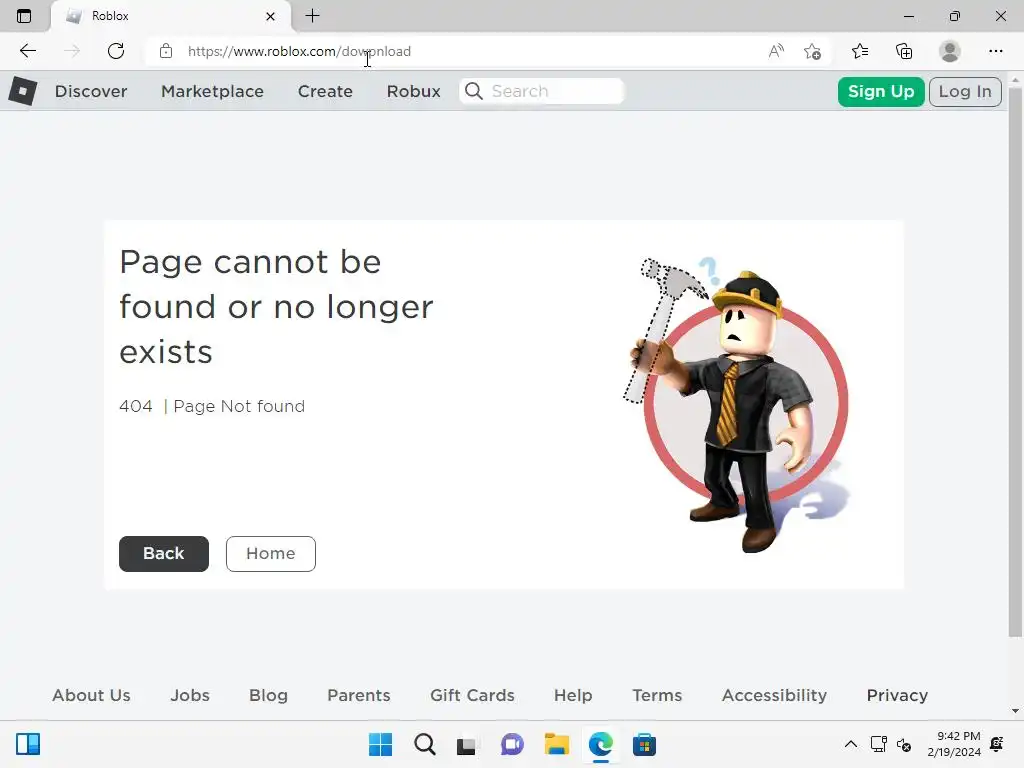Click the Home button
The height and width of the screenshot is (768, 1024).
tap(271, 554)
